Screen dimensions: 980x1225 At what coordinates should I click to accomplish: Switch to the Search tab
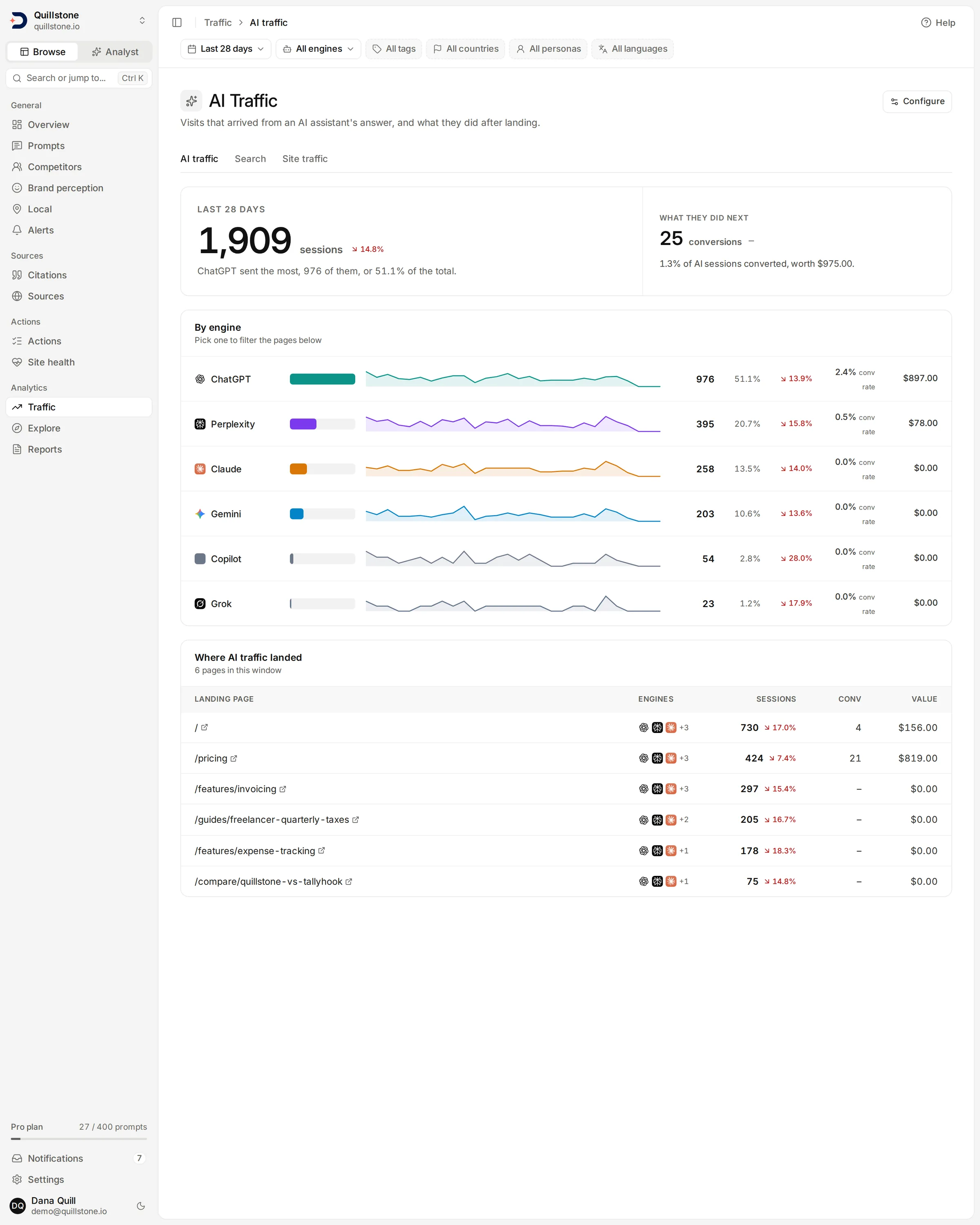250,159
